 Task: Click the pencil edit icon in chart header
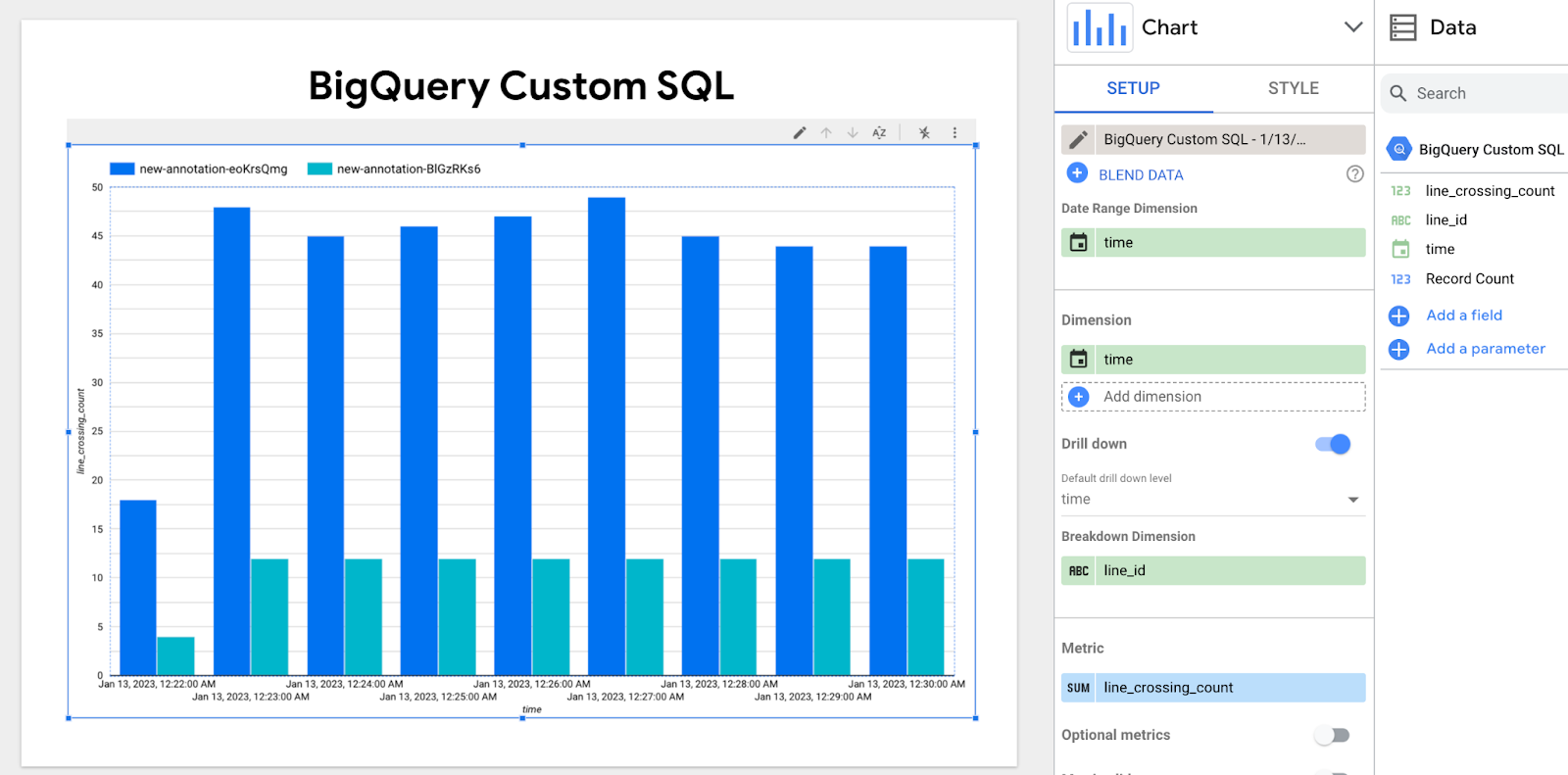click(800, 133)
